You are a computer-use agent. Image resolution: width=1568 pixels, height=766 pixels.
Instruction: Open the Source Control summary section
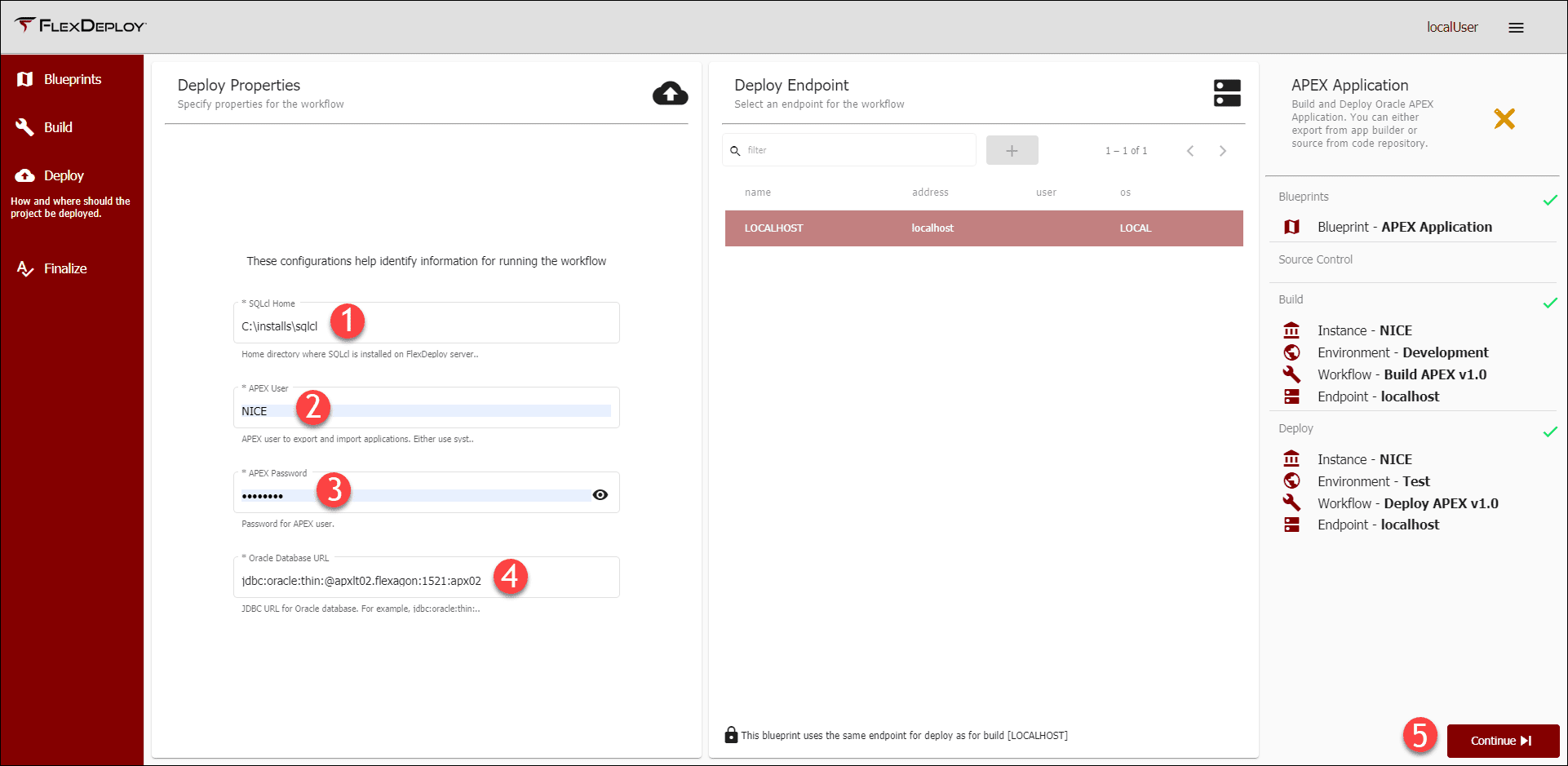pos(1315,259)
